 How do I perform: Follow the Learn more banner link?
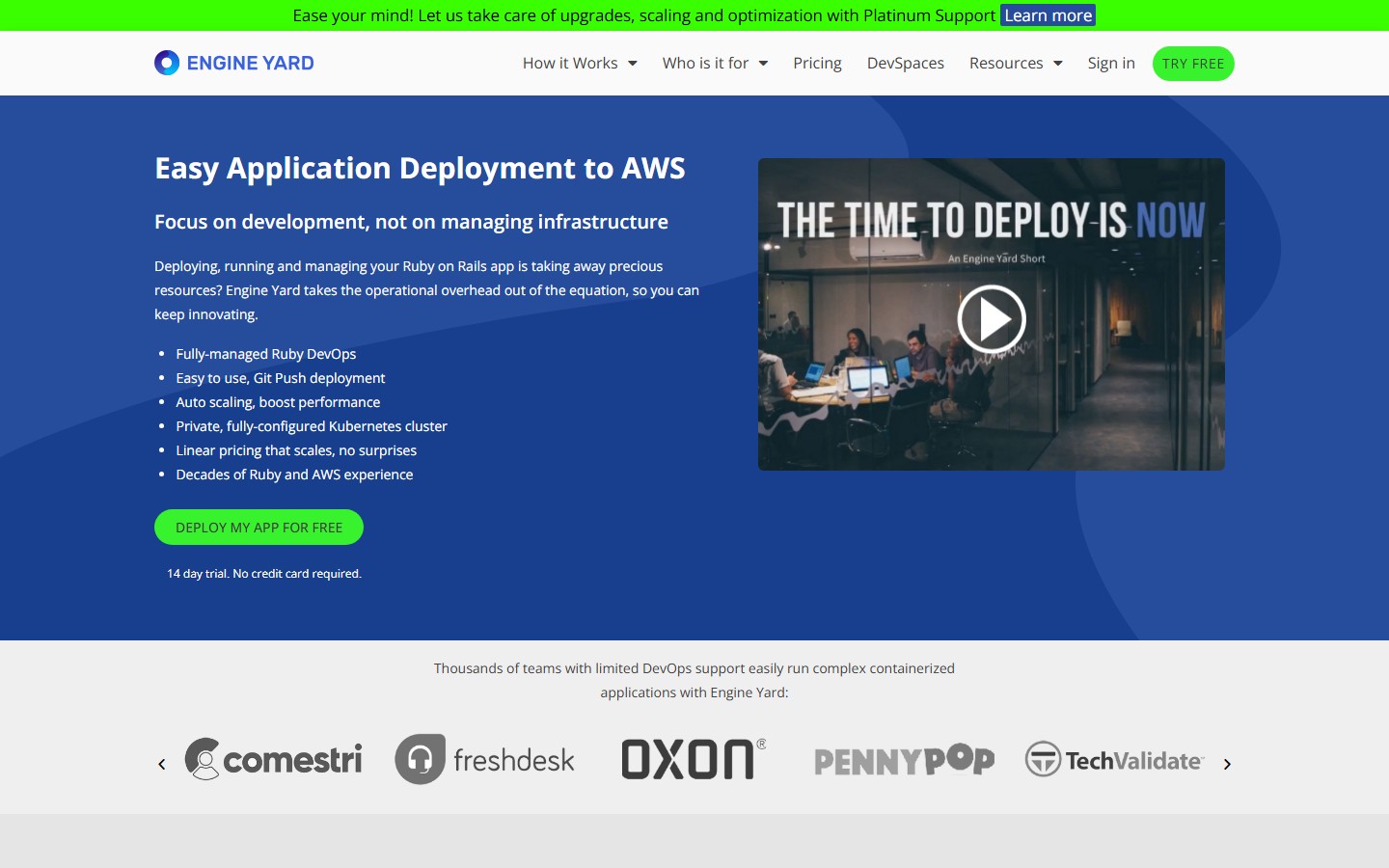[1049, 15]
